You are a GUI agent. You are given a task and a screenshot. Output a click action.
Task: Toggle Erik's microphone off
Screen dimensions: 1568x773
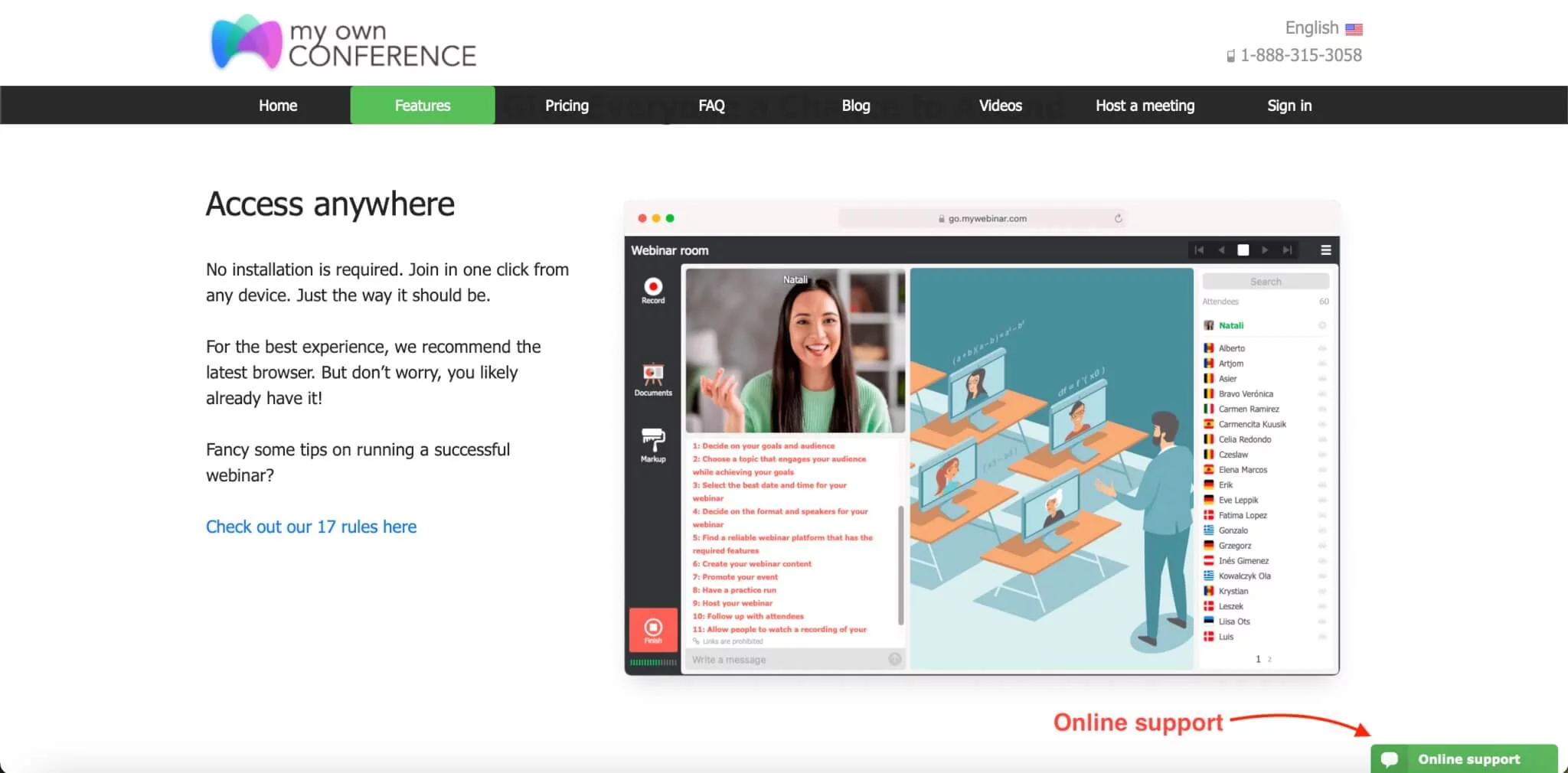click(1322, 484)
